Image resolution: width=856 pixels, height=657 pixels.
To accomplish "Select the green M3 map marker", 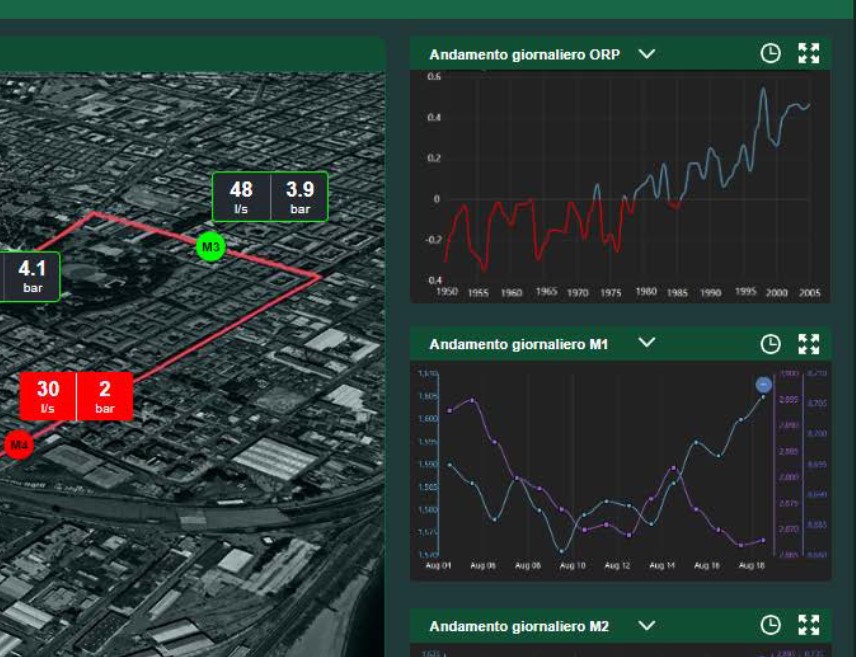I will [x=210, y=246].
